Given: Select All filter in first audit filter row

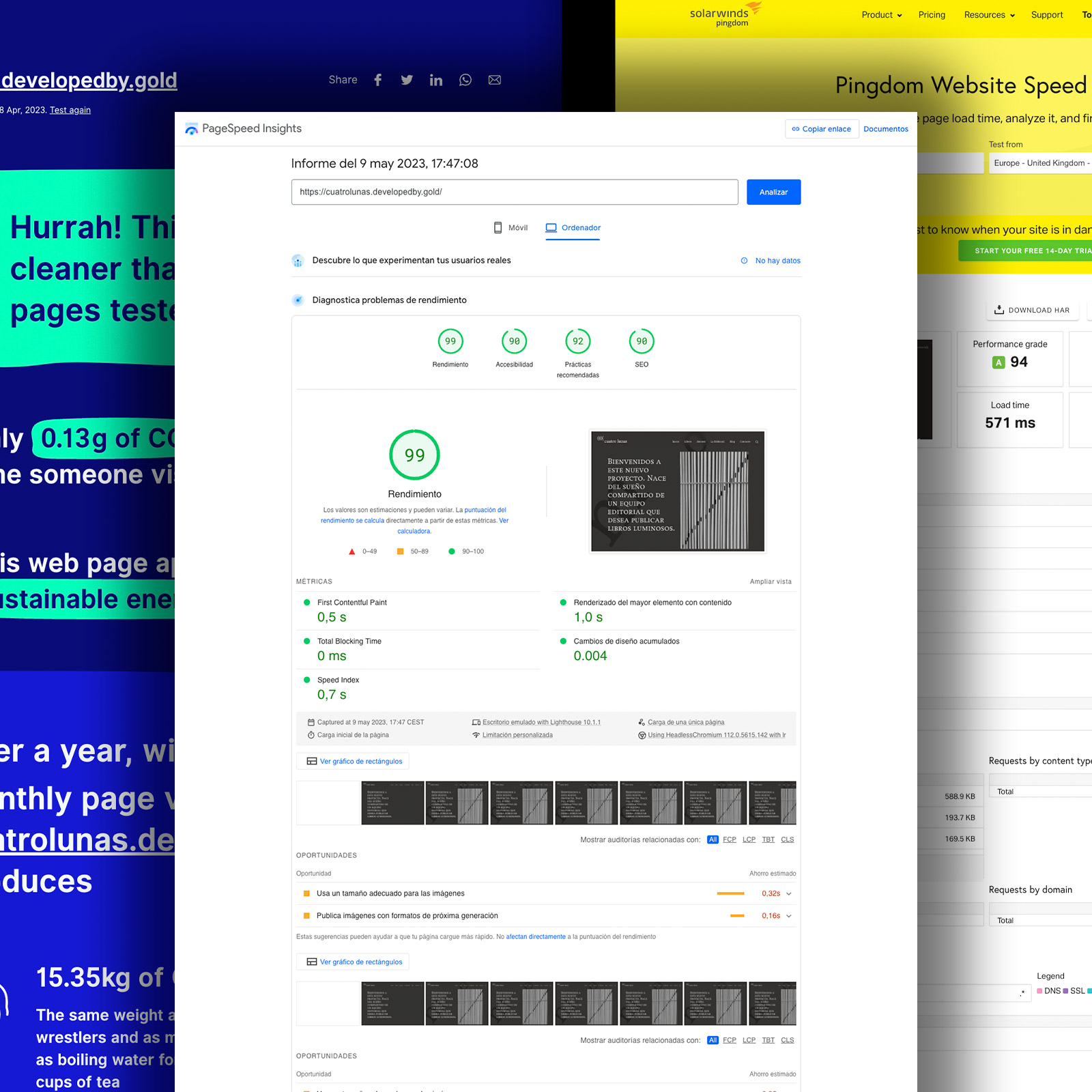Looking at the screenshot, I should point(713,839).
